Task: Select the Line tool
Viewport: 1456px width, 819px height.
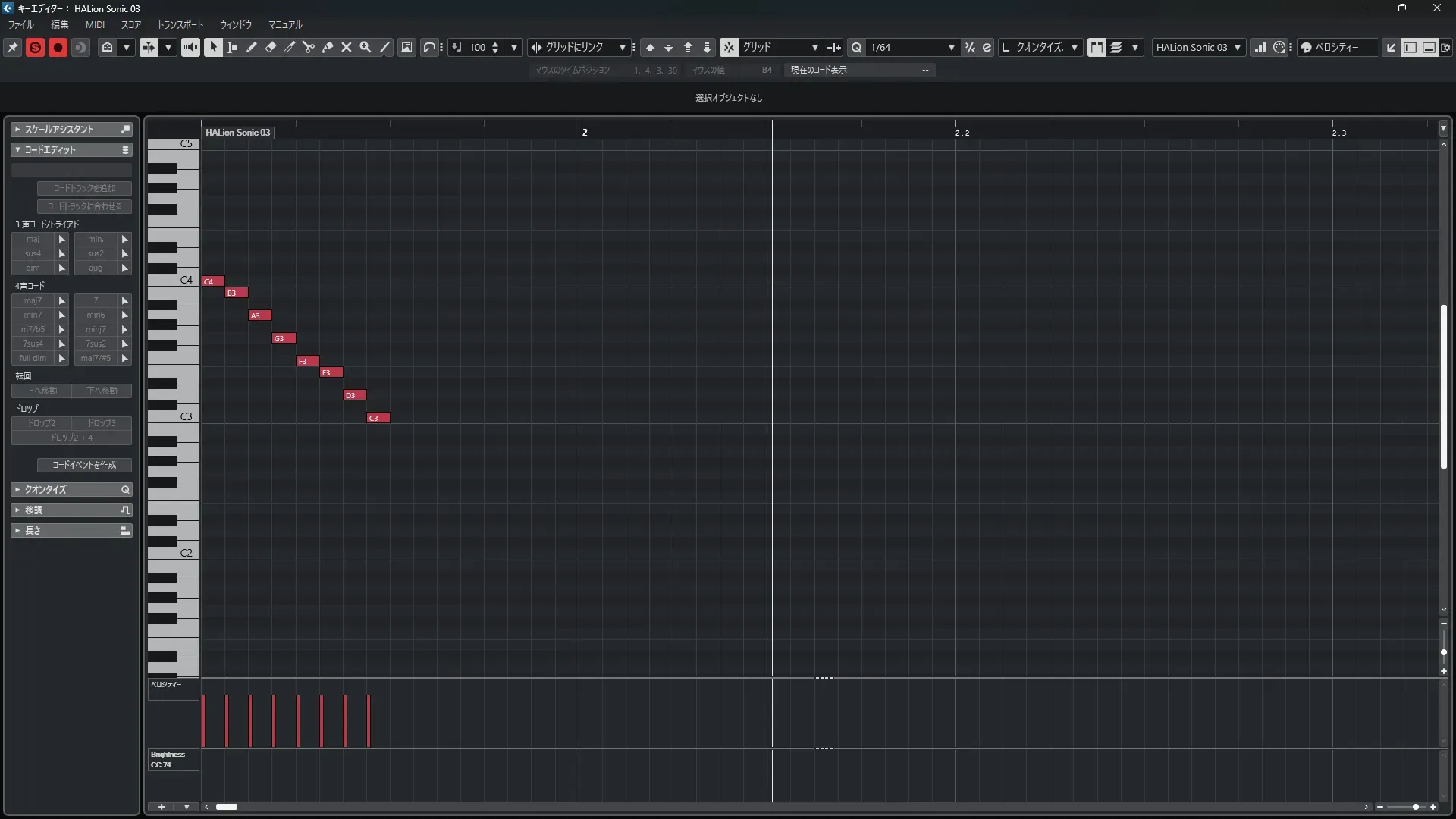Action: click(385, 47)
